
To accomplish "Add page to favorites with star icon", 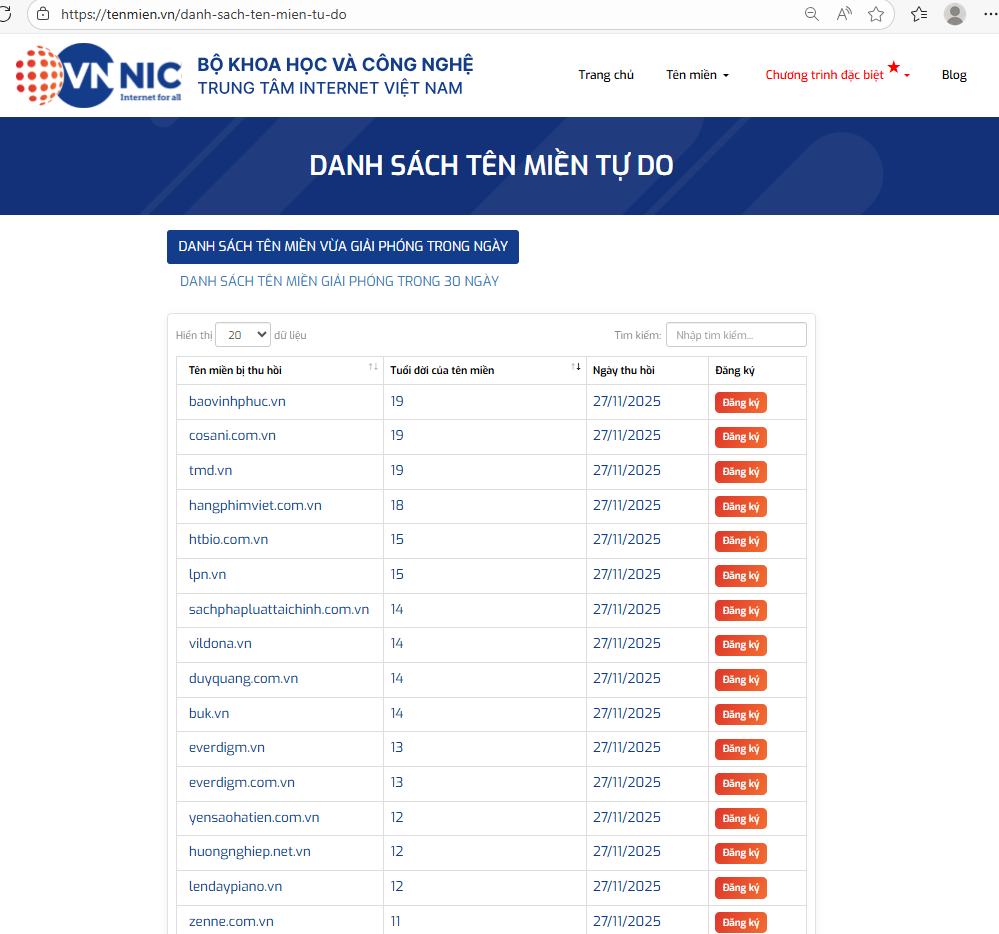I will pos(876,14).
